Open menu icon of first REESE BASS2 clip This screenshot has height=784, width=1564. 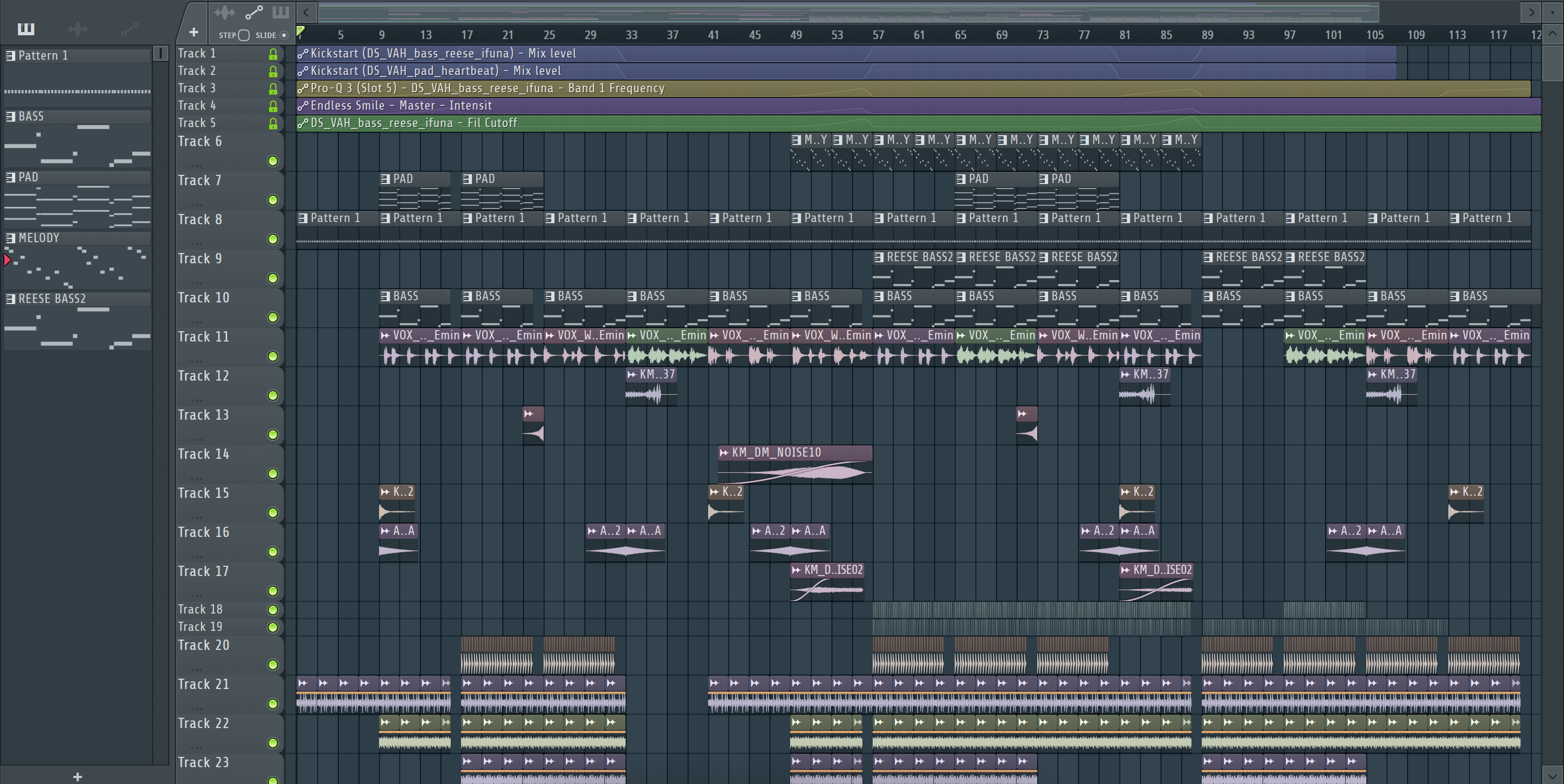(x=879, y=257)
